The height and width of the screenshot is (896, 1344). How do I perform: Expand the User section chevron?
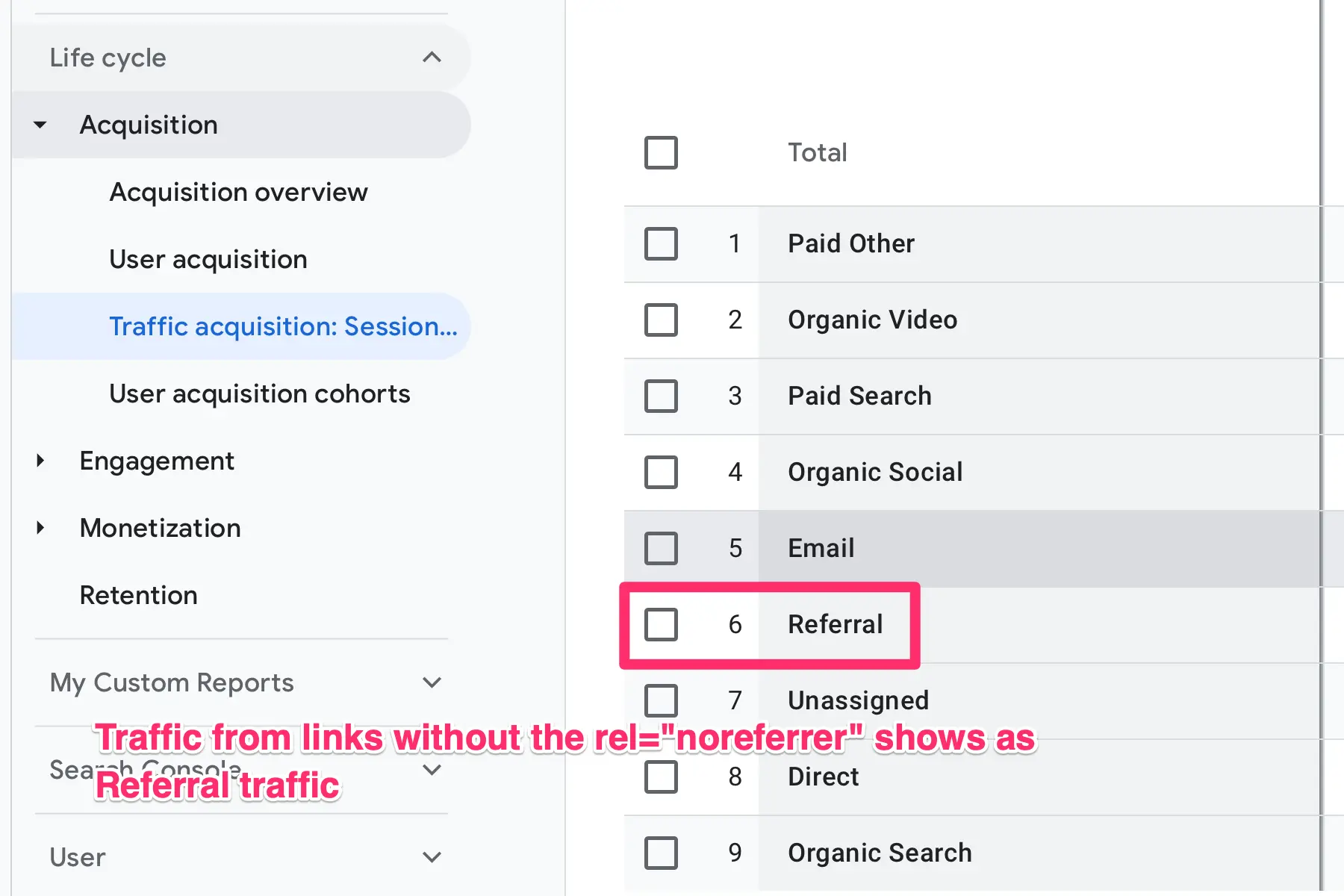(432, 856)
